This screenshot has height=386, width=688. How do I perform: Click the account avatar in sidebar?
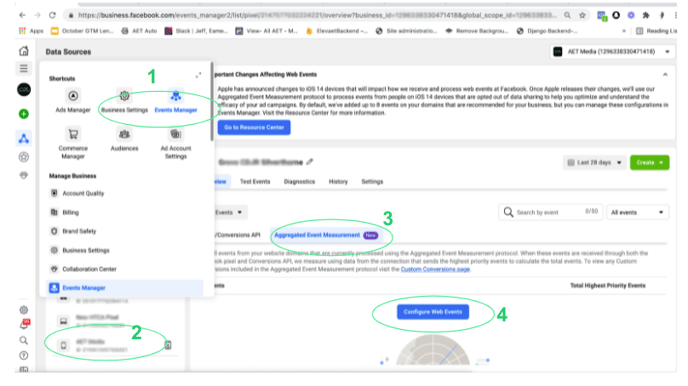point(24,89)
